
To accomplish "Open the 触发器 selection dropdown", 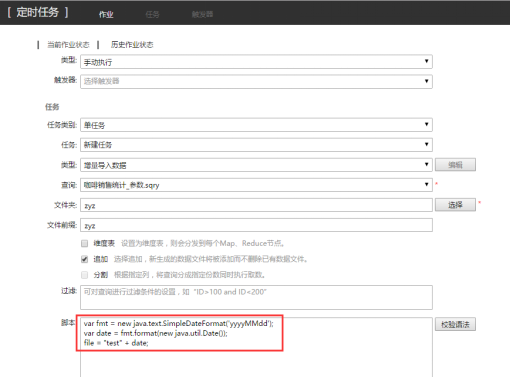I will [256, 81].
